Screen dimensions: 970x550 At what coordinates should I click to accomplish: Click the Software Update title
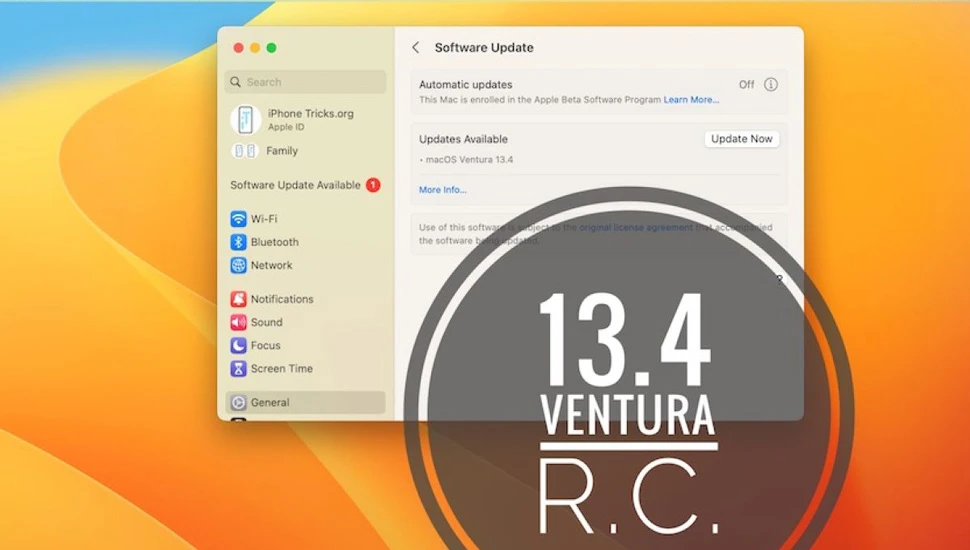484,48
